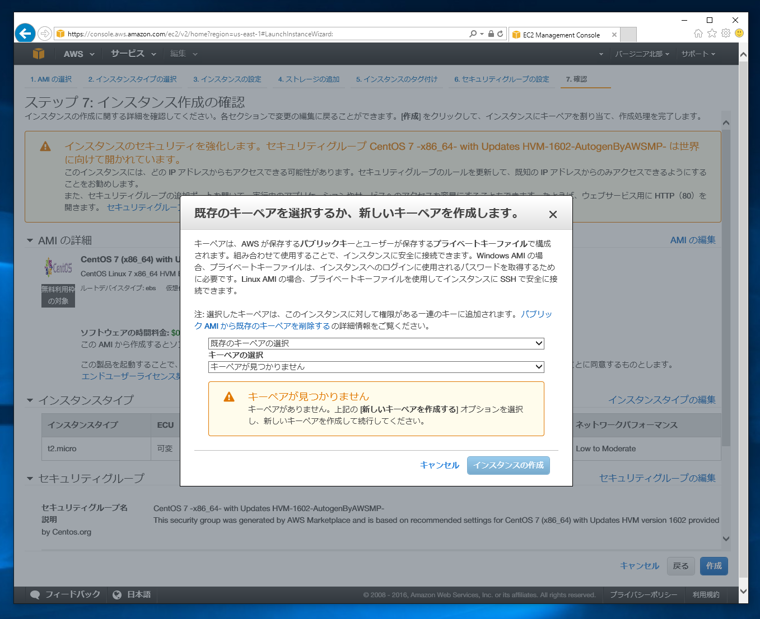The width and height of the screenshot is (760, 619).
Task: Click the new tab button
Action: (x=628, y=35)
